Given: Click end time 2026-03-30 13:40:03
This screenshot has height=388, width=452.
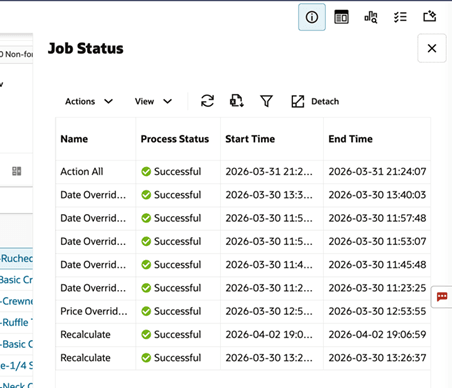Looking at the screenshot, I should 377,195.
